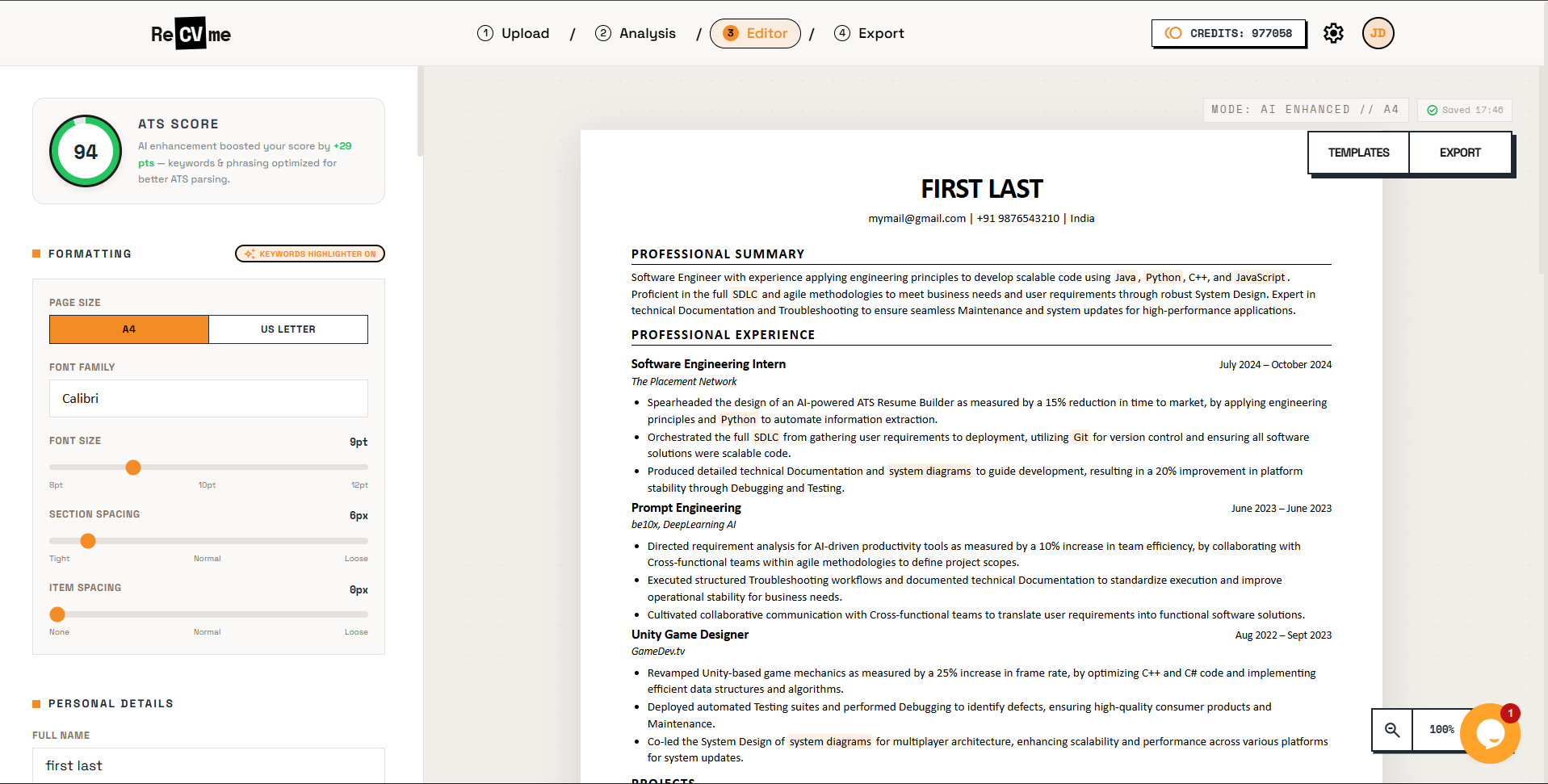
Task: Click the Prompt Engineering job title
Action: (686, 508)
